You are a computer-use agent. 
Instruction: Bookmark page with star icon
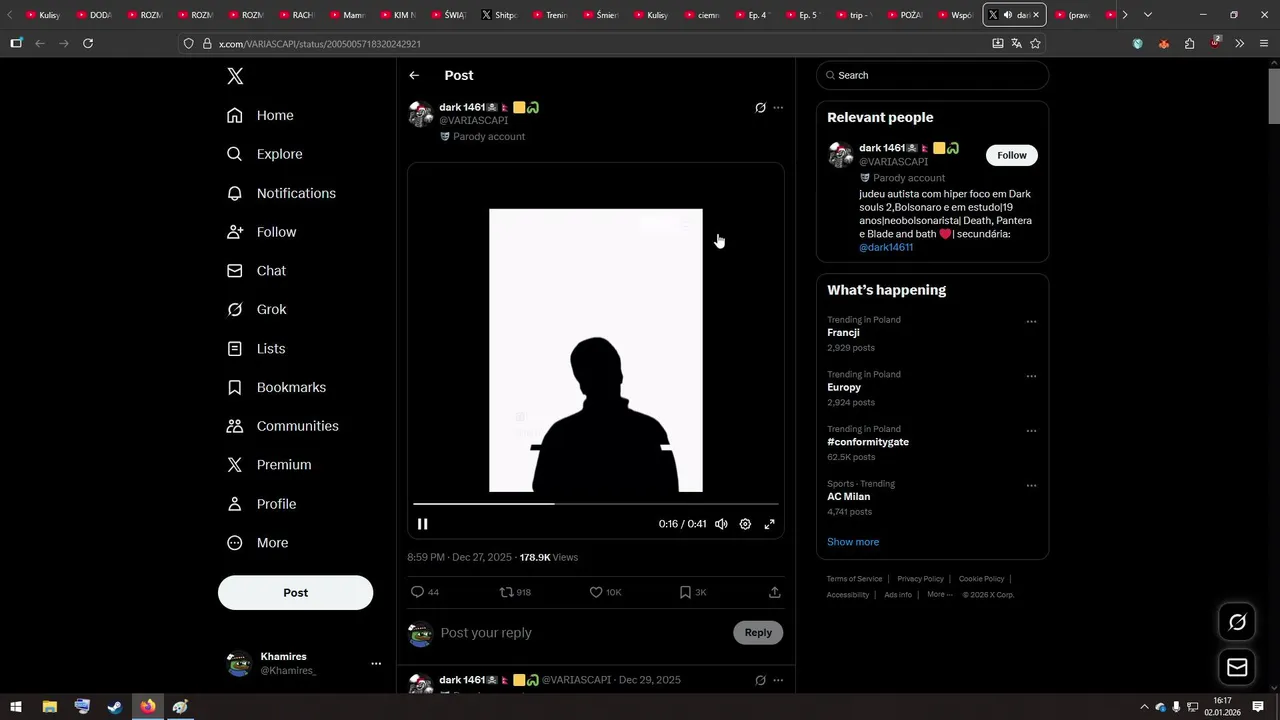1035,43
